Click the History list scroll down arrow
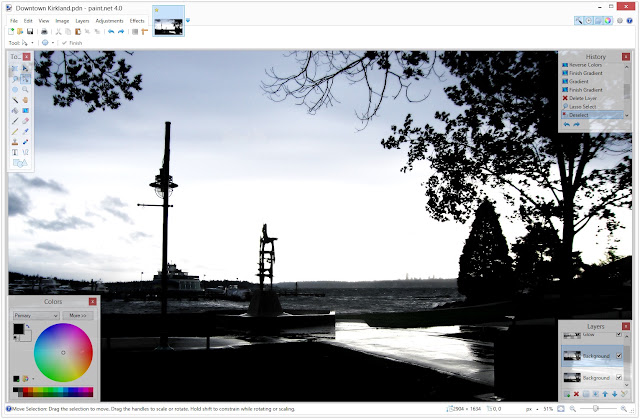The width and height of the screenshot is (640, 419). pos(627,115)
